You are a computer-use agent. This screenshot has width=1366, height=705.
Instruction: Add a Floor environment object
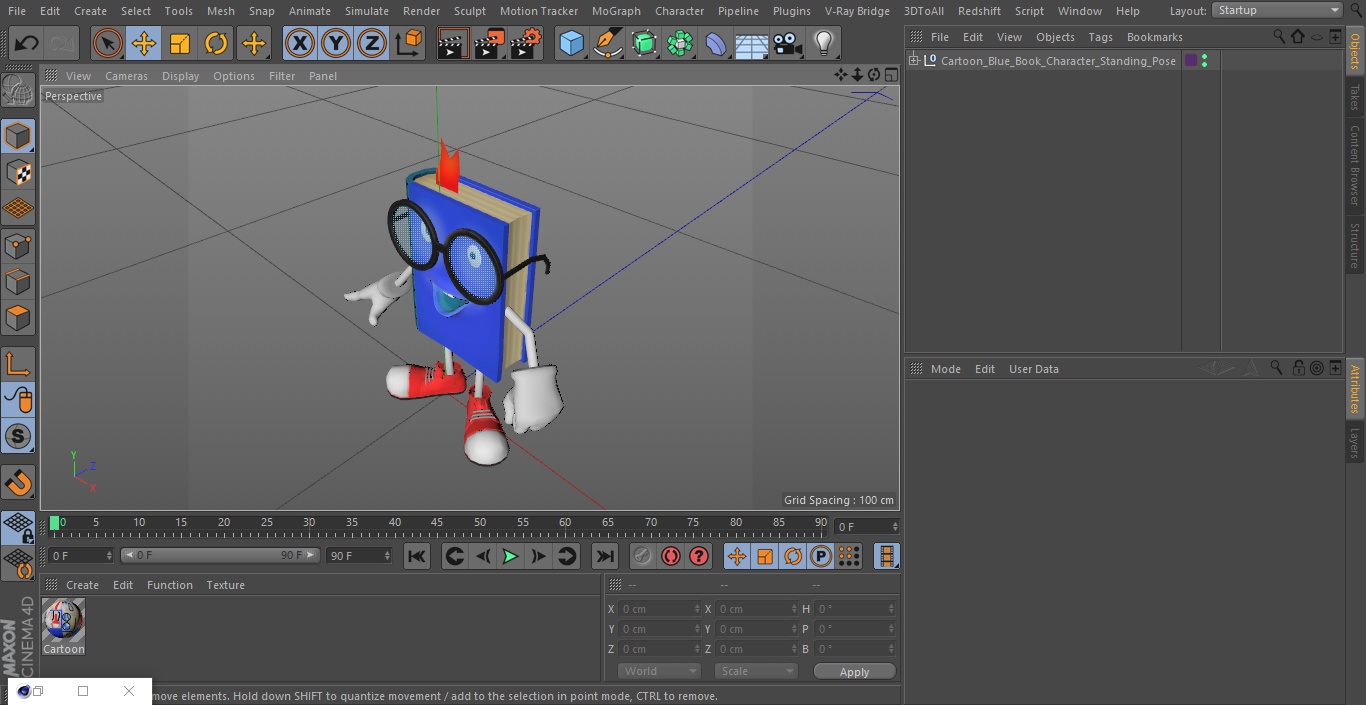[752, 43]
